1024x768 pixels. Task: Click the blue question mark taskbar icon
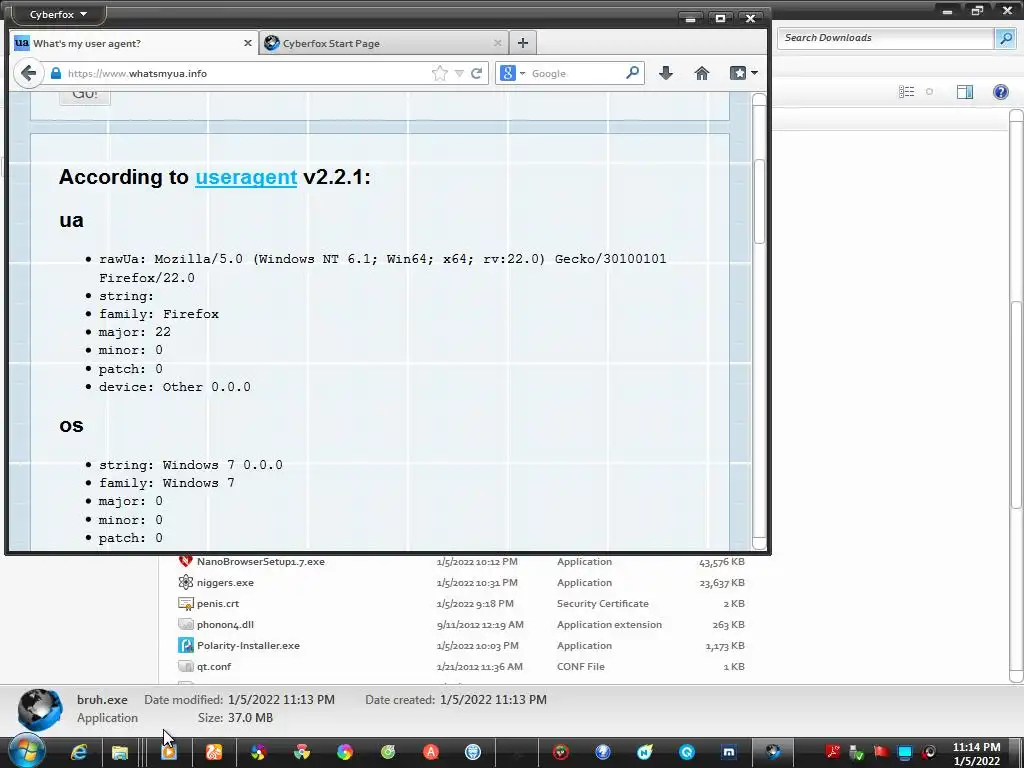[602, 752]
